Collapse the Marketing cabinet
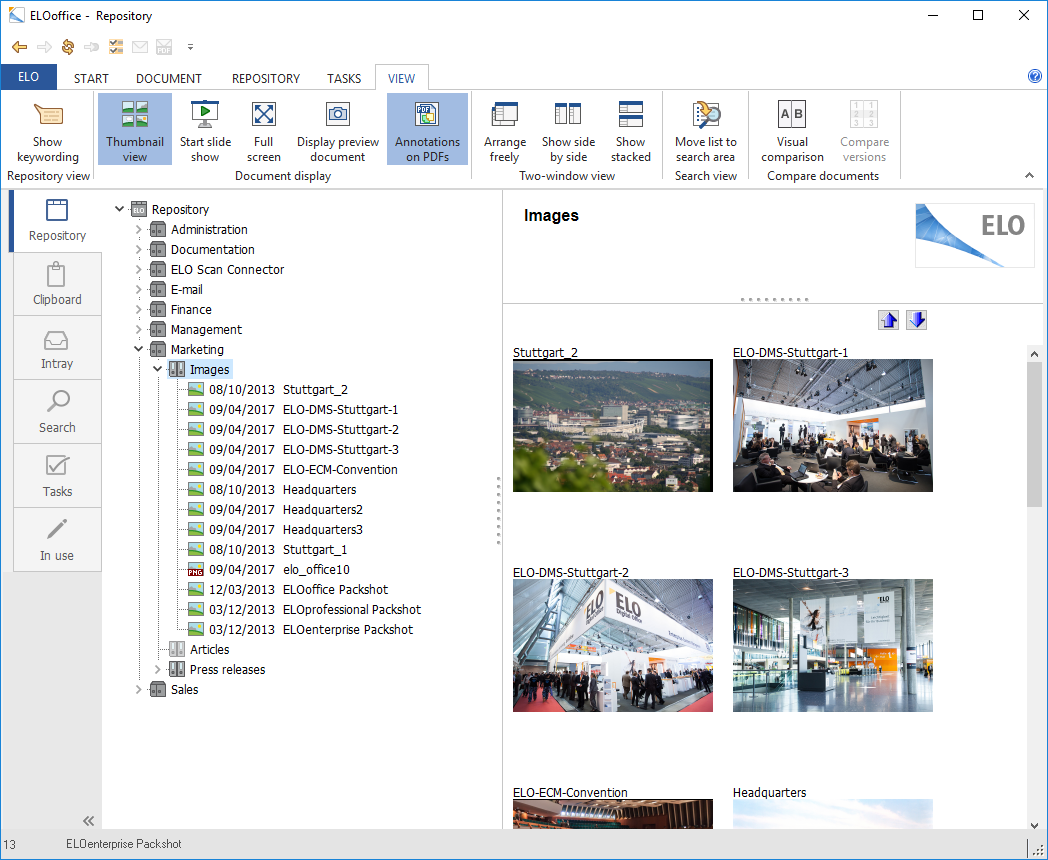 pyautogui.click(x=138, y=349)
